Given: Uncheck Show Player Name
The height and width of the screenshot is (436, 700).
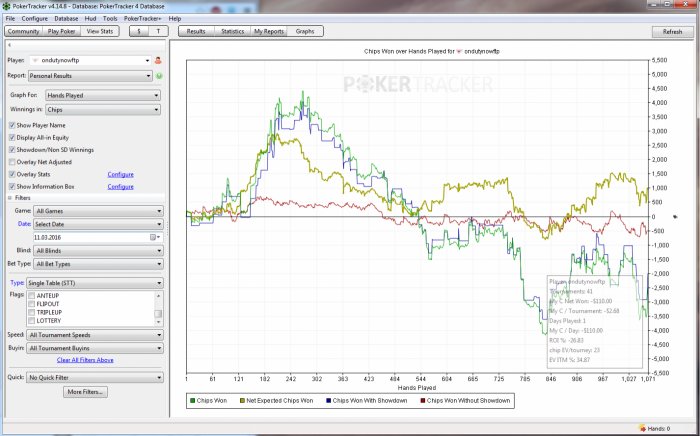Looking at the screenshot, I should coord(11,125).
